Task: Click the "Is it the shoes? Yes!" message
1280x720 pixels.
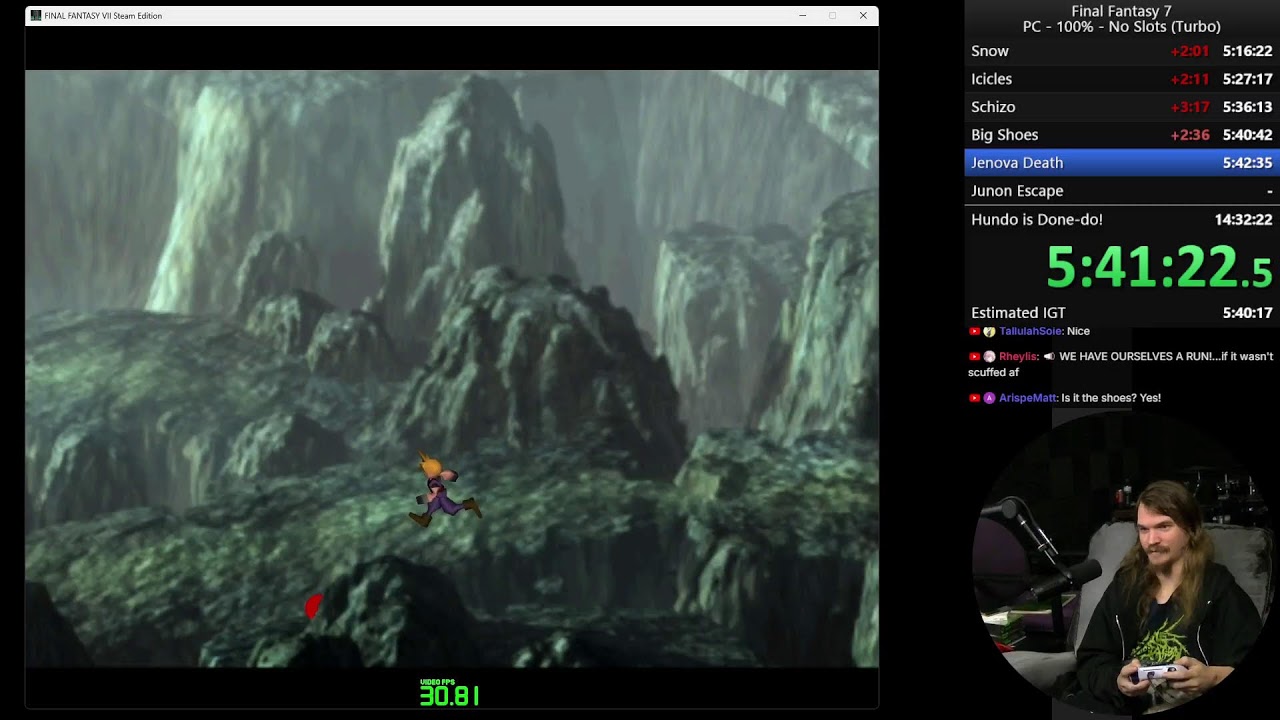Action: (1111, 398)
